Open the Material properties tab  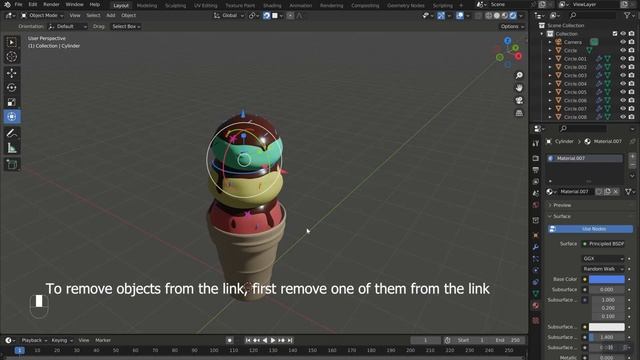(x=536, y=306)
